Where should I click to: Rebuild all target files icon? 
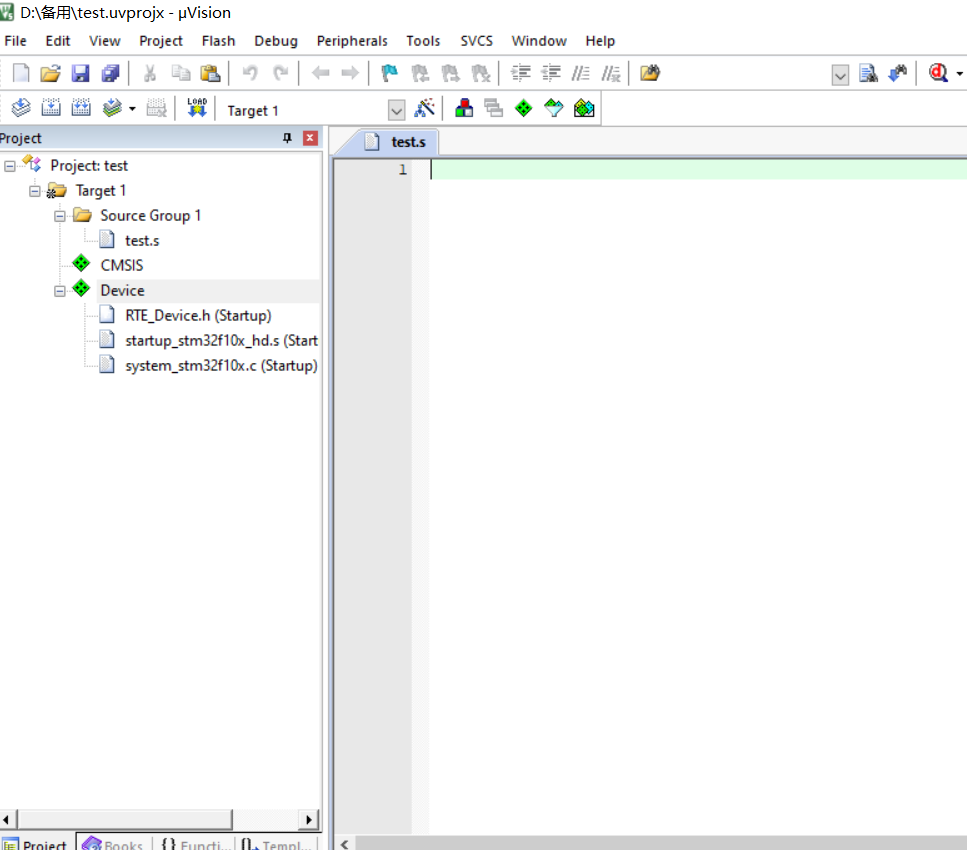(81, 108)
